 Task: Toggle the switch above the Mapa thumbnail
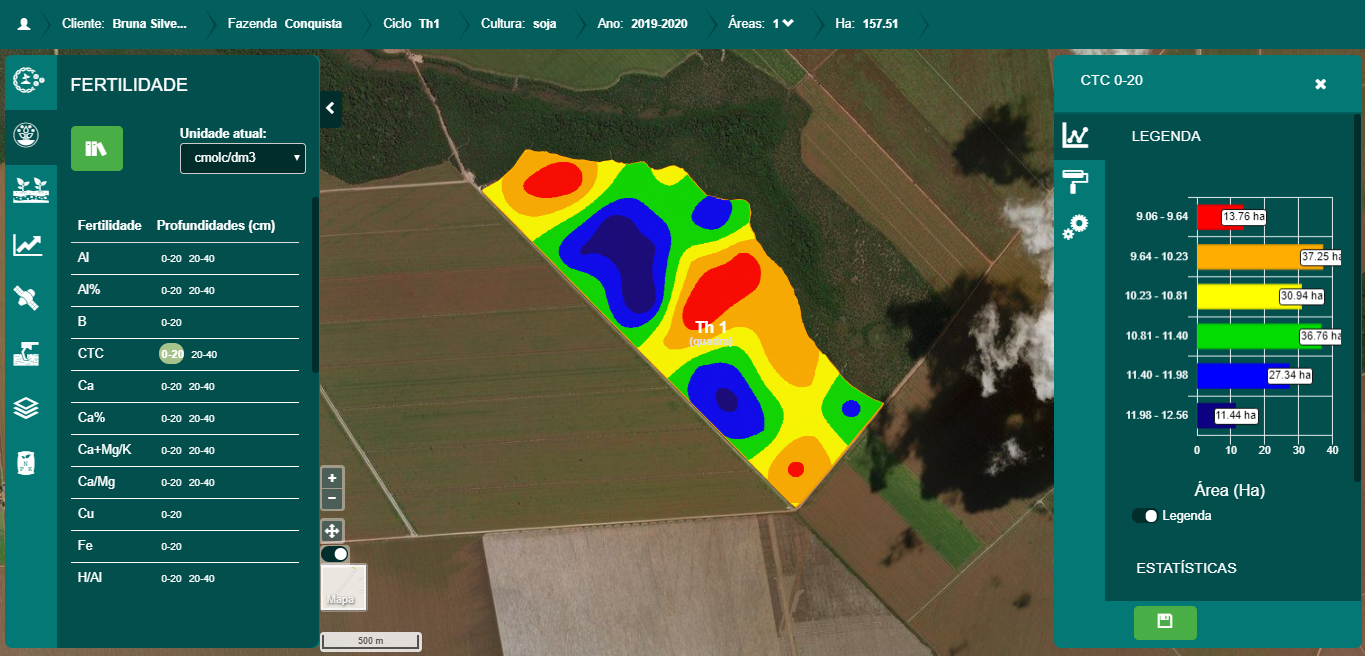coord(335,554)
